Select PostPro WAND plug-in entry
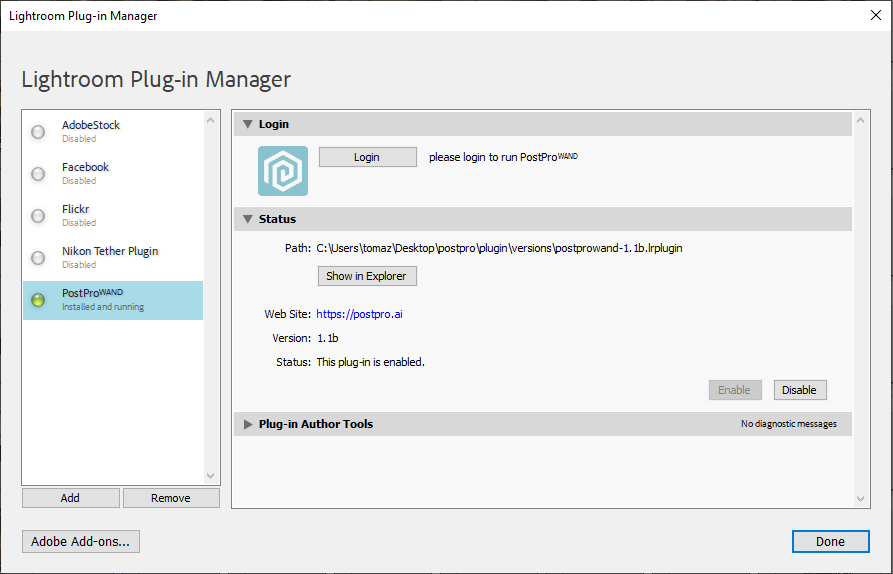This screenshot has width=893, height=574. (113, 300)
